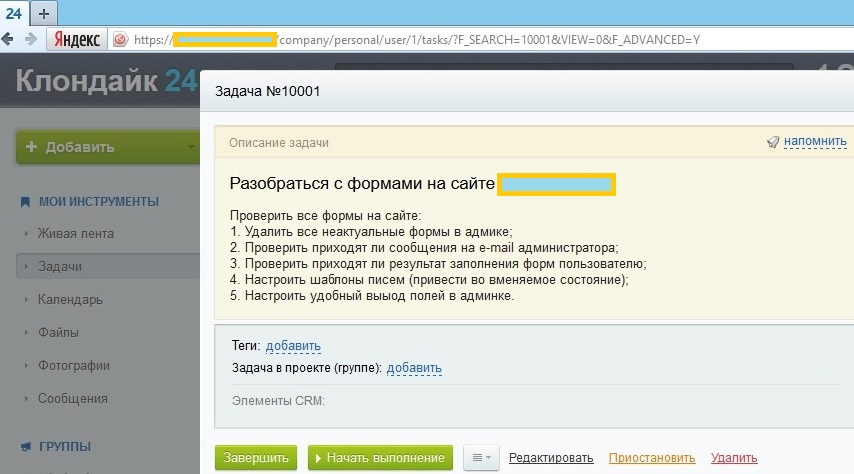Click line 4. Настроить шаблоны писем

[x=429, y=279]
